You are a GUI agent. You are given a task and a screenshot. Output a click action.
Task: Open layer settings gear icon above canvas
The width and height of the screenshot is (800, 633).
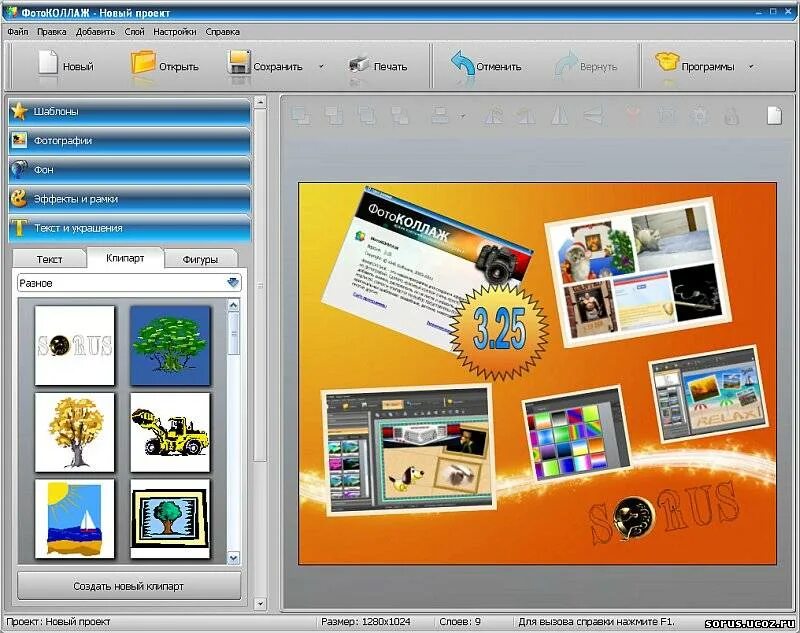coord(699,115)
